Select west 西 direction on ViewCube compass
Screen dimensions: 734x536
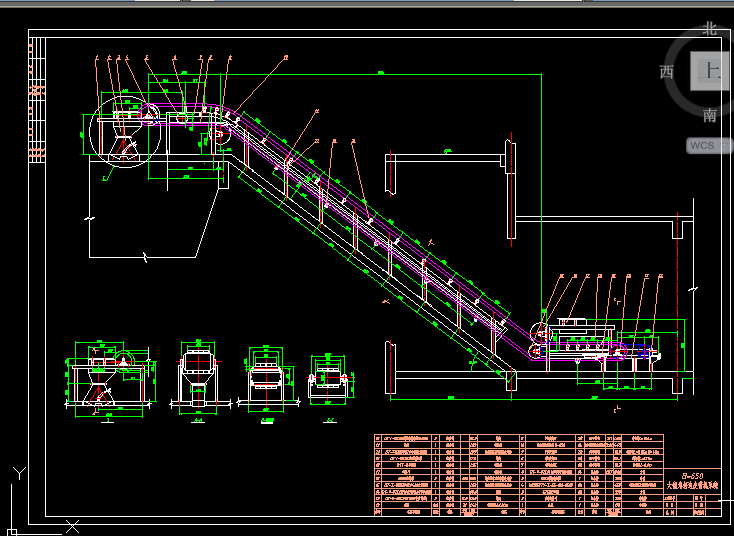[667, 72]
